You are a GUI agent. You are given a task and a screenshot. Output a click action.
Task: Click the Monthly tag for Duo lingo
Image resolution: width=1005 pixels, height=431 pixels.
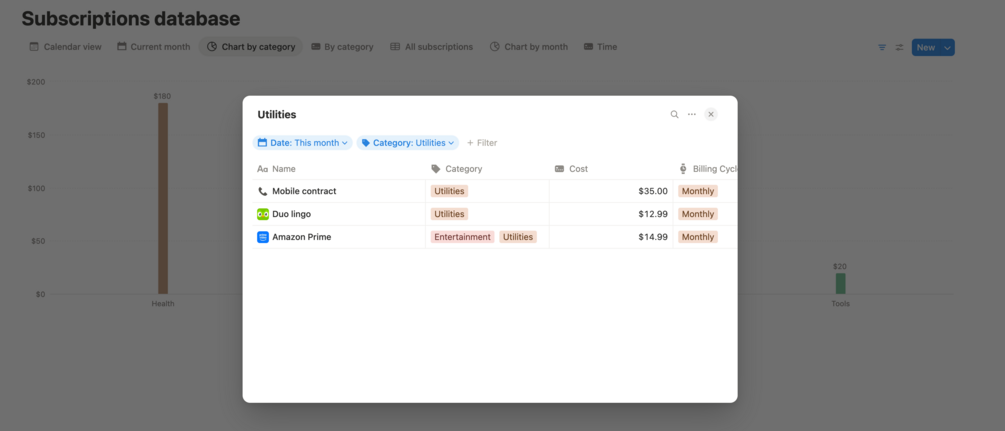pos(698,214)
